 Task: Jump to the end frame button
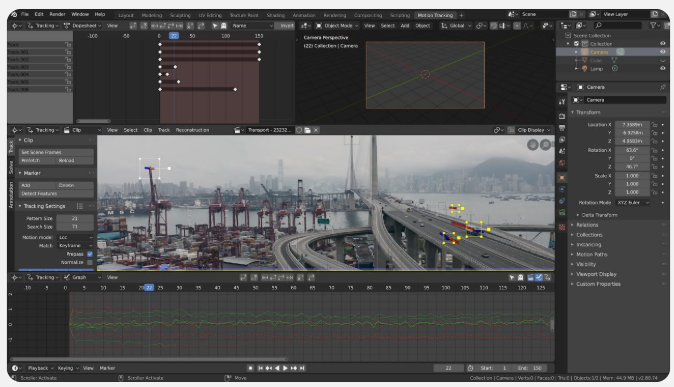pos(302,368)
